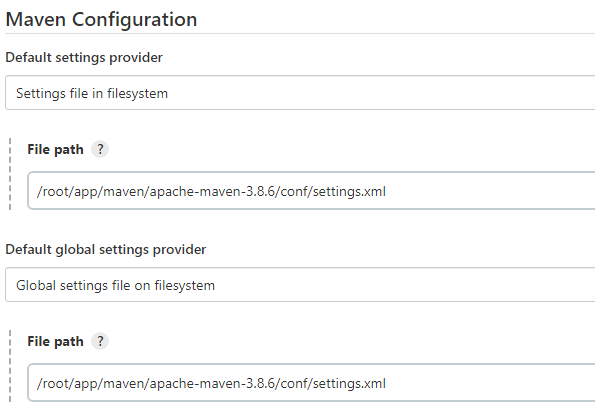Expand 'Global settings file on filesystem' selector
Screen dimensions: 595x420
coord(300,285)
